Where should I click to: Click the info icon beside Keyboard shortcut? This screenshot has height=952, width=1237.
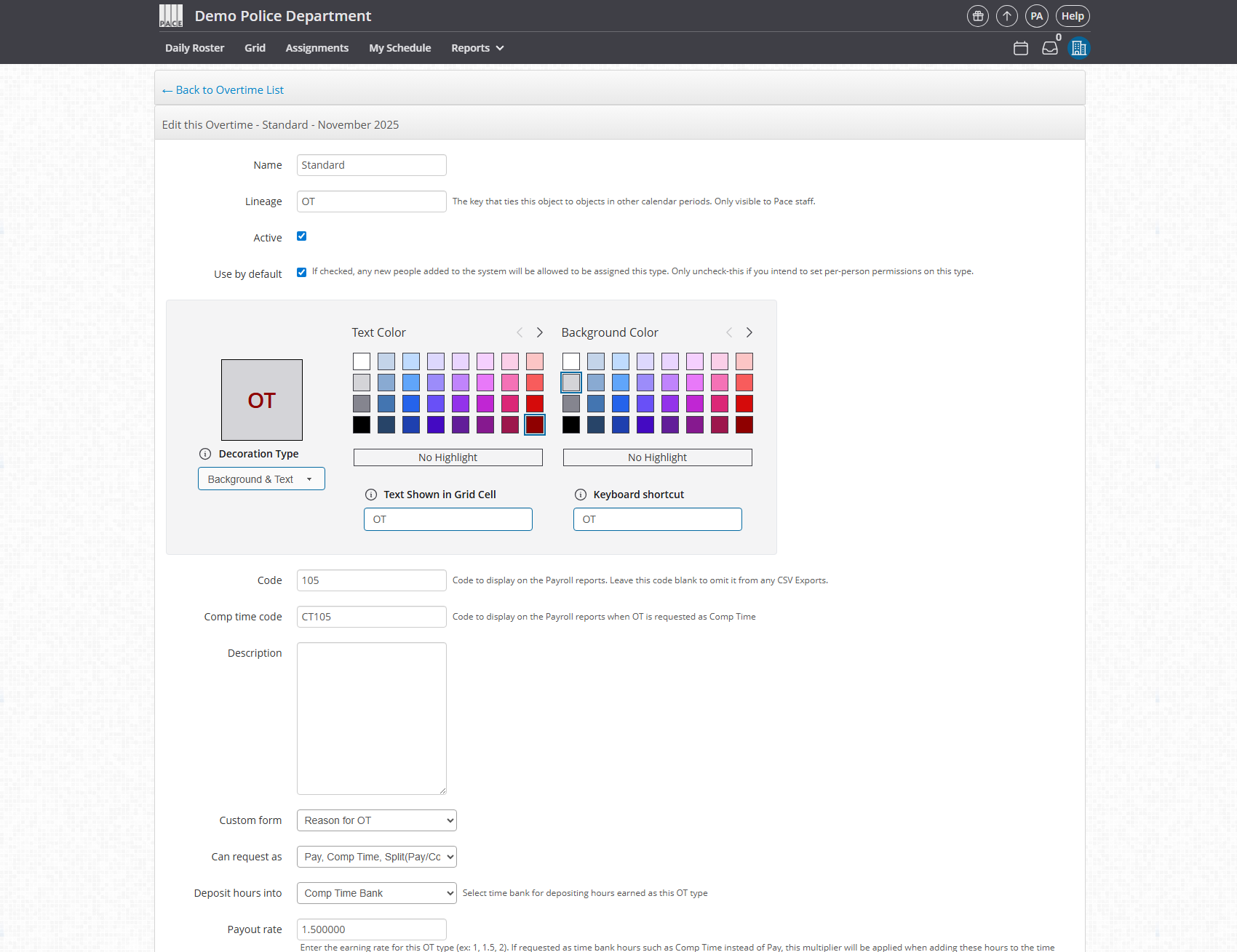click(580, 495)
